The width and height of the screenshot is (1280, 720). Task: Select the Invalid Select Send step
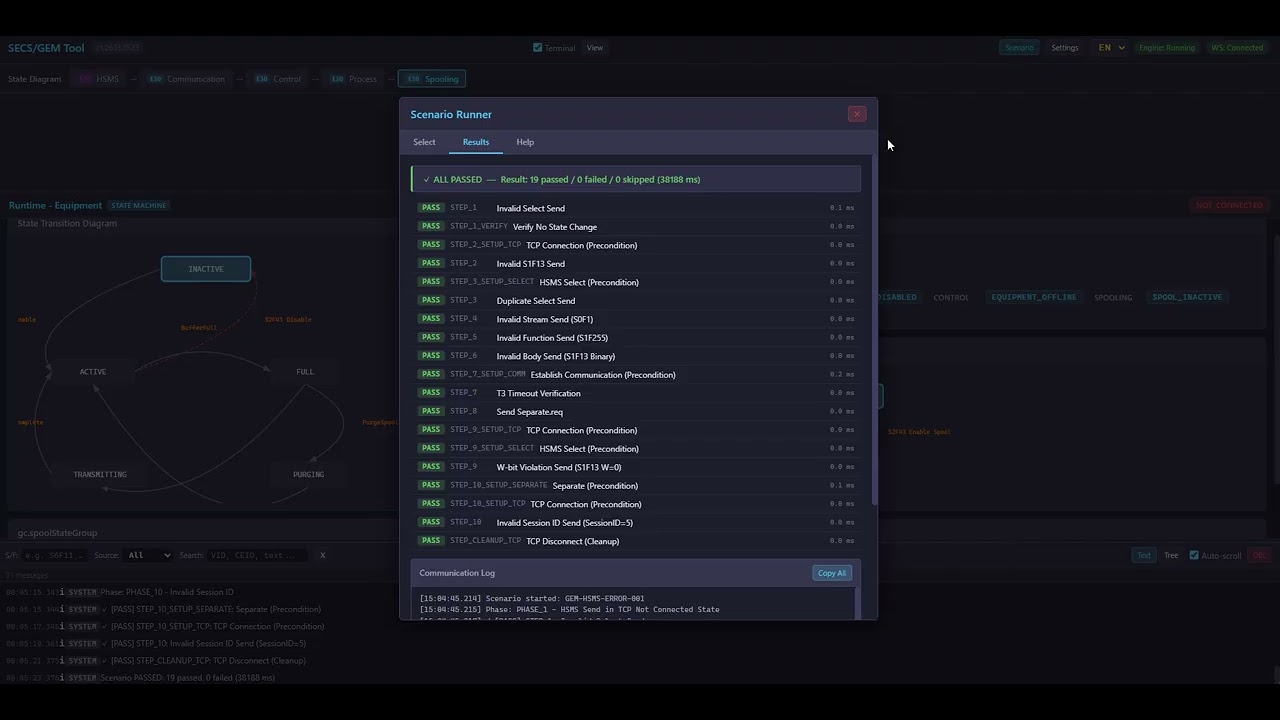coord(636,208)
